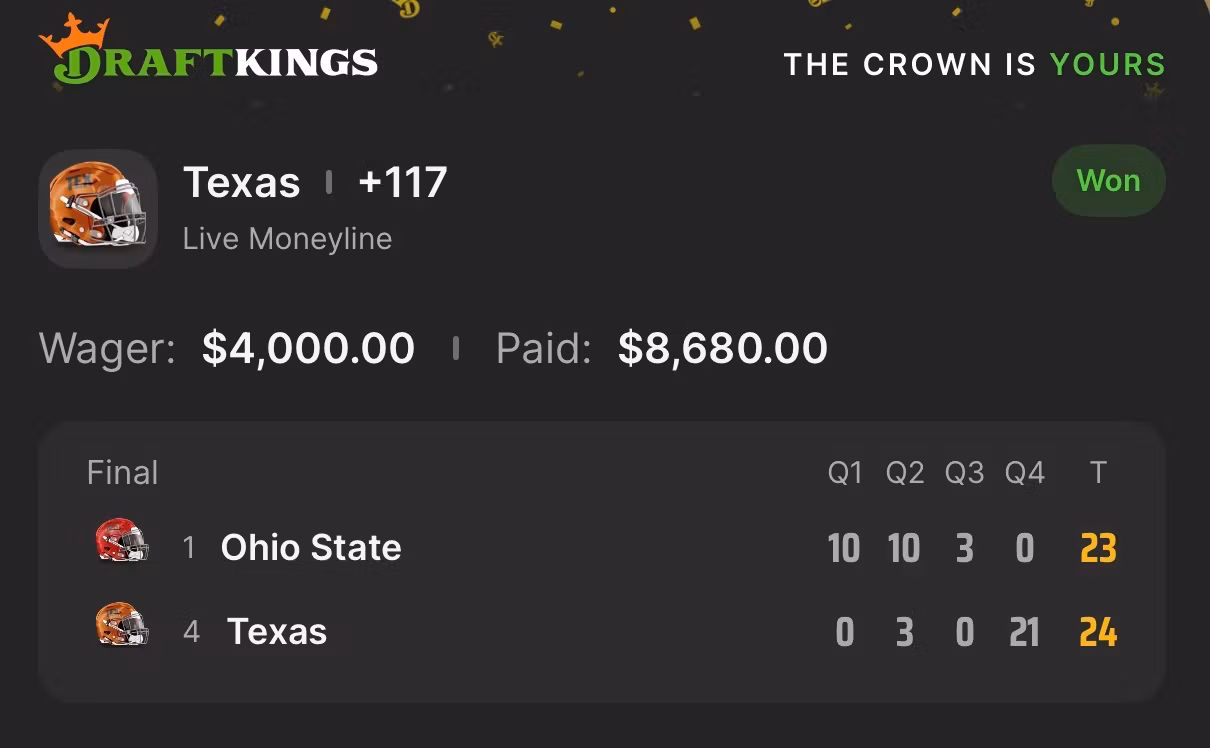Click the Ohio State helmet icon
The image size is (1210, 748).
[122, 541]
